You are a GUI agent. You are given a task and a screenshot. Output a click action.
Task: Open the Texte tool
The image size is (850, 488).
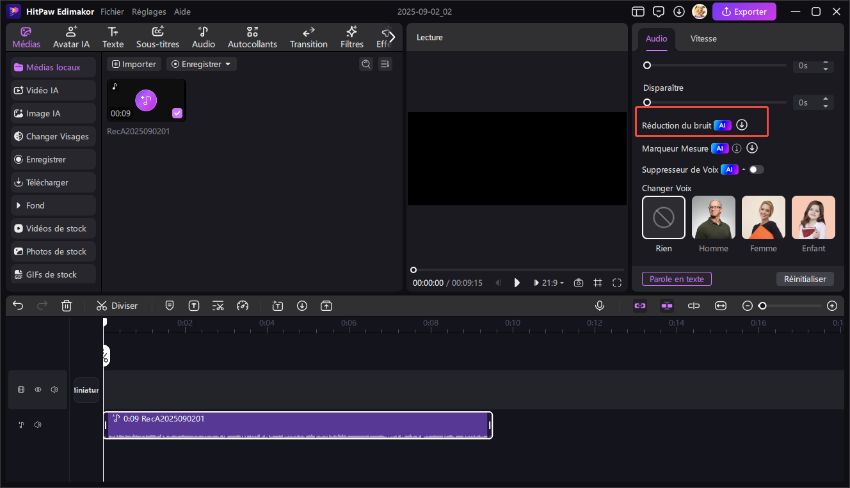point(113,37)
